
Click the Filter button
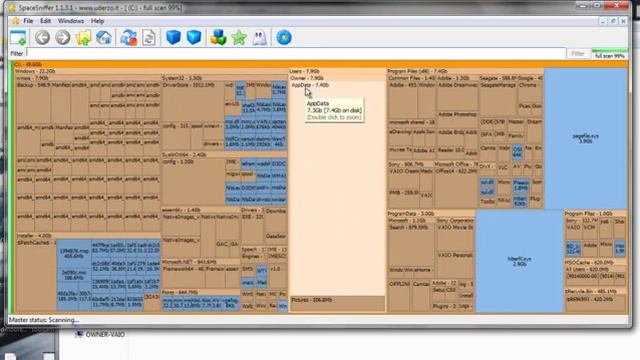click(578, 53)
